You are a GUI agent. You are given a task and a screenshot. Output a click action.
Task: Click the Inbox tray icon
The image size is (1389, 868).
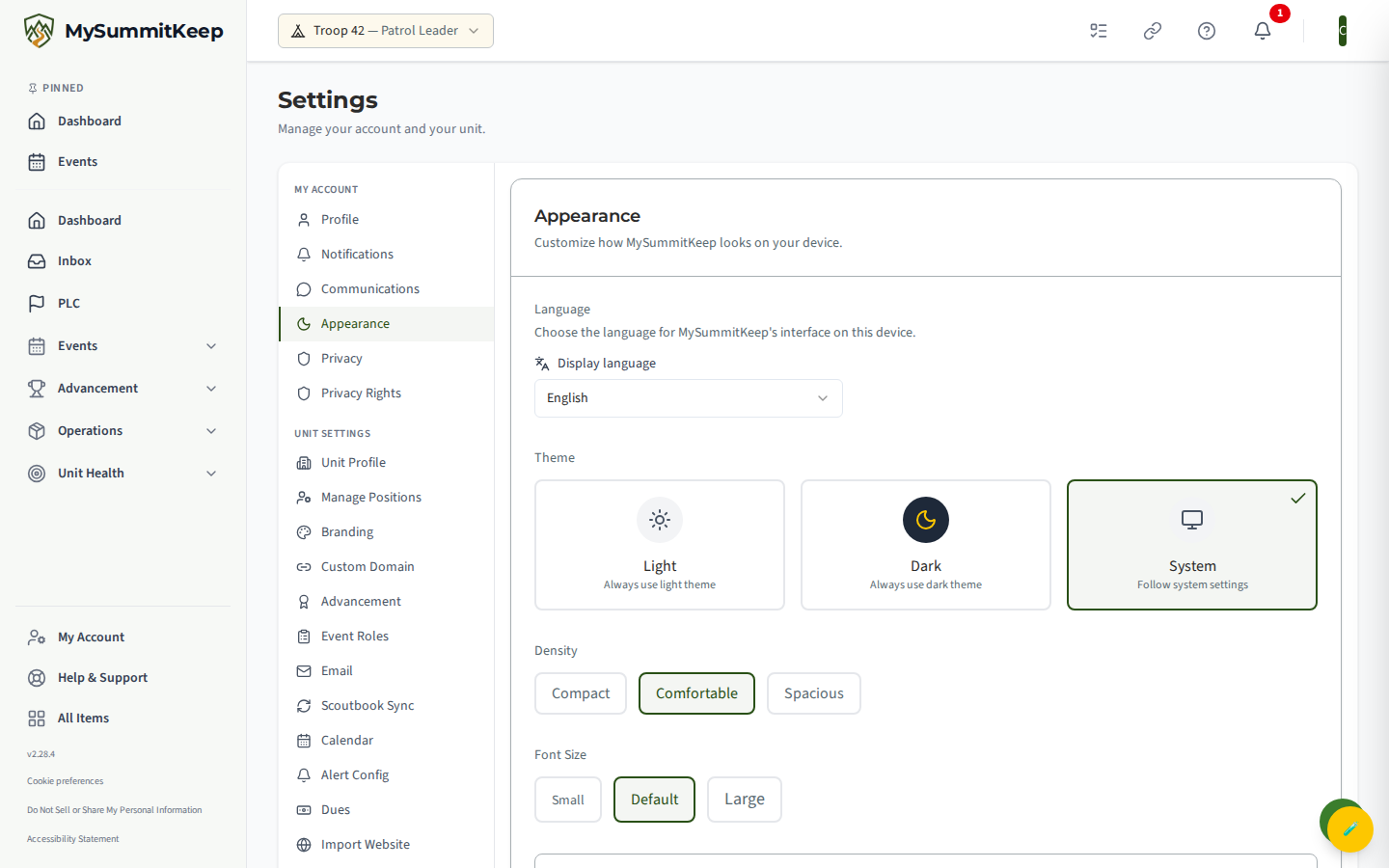[37, 261]
